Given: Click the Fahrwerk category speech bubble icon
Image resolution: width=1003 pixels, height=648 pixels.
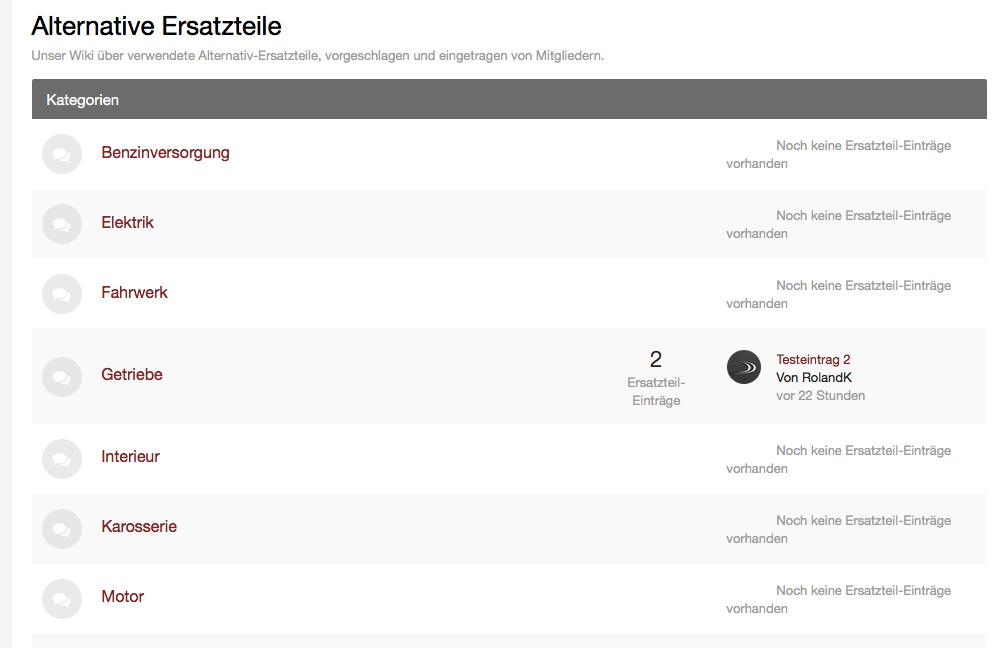Looking at the screenshot, I should click(x=62, y=294).
